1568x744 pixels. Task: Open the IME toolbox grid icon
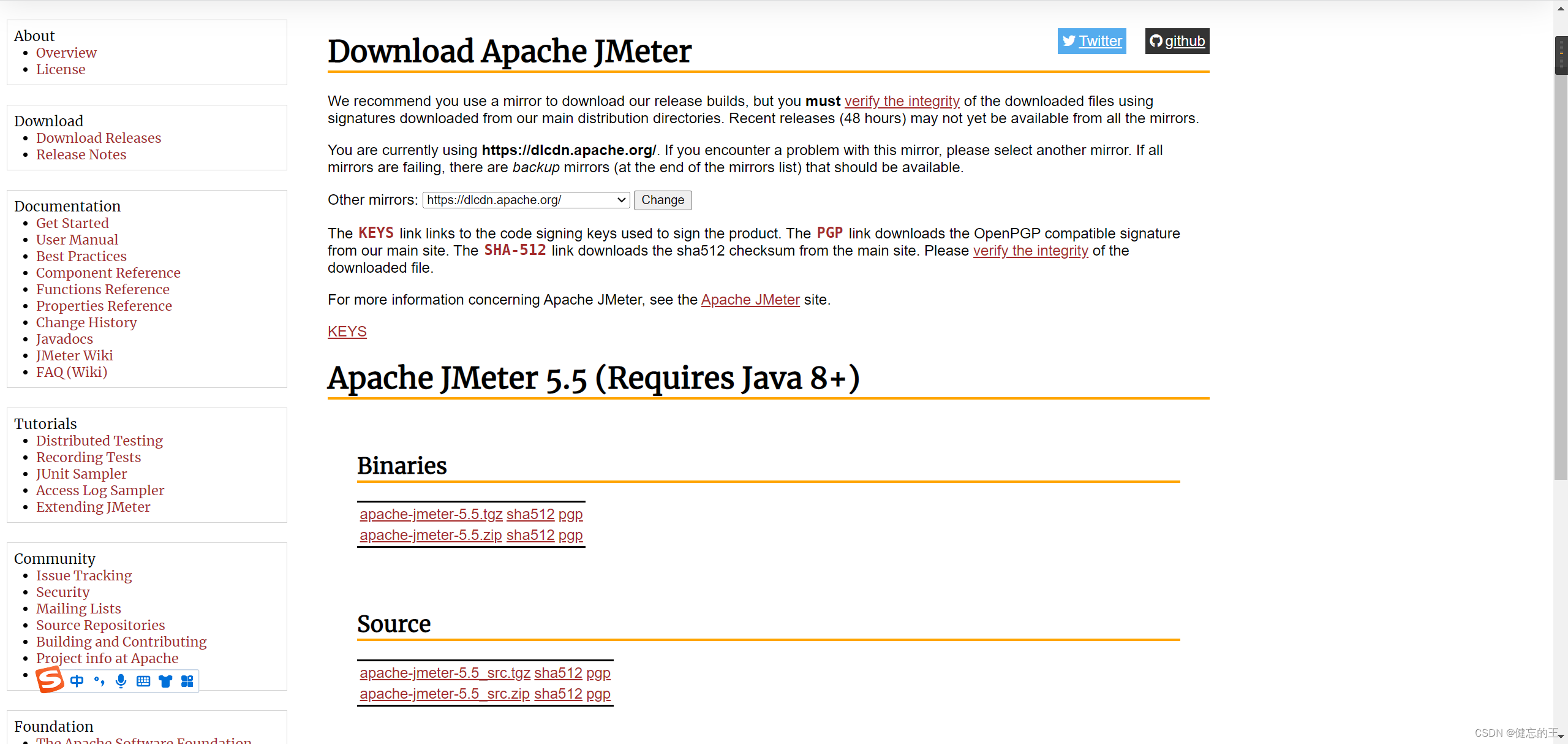(x=187, y=681)
